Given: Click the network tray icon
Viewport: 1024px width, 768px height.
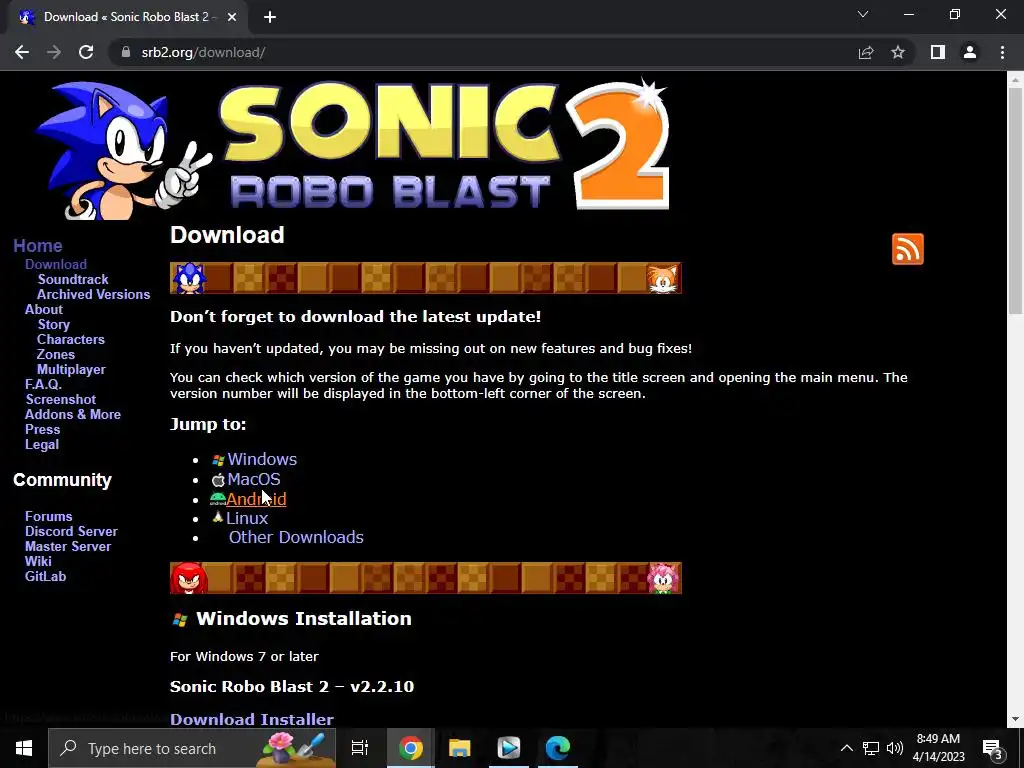Looking at the screenshot, I should pyautogui.click(x=871, y=748).
